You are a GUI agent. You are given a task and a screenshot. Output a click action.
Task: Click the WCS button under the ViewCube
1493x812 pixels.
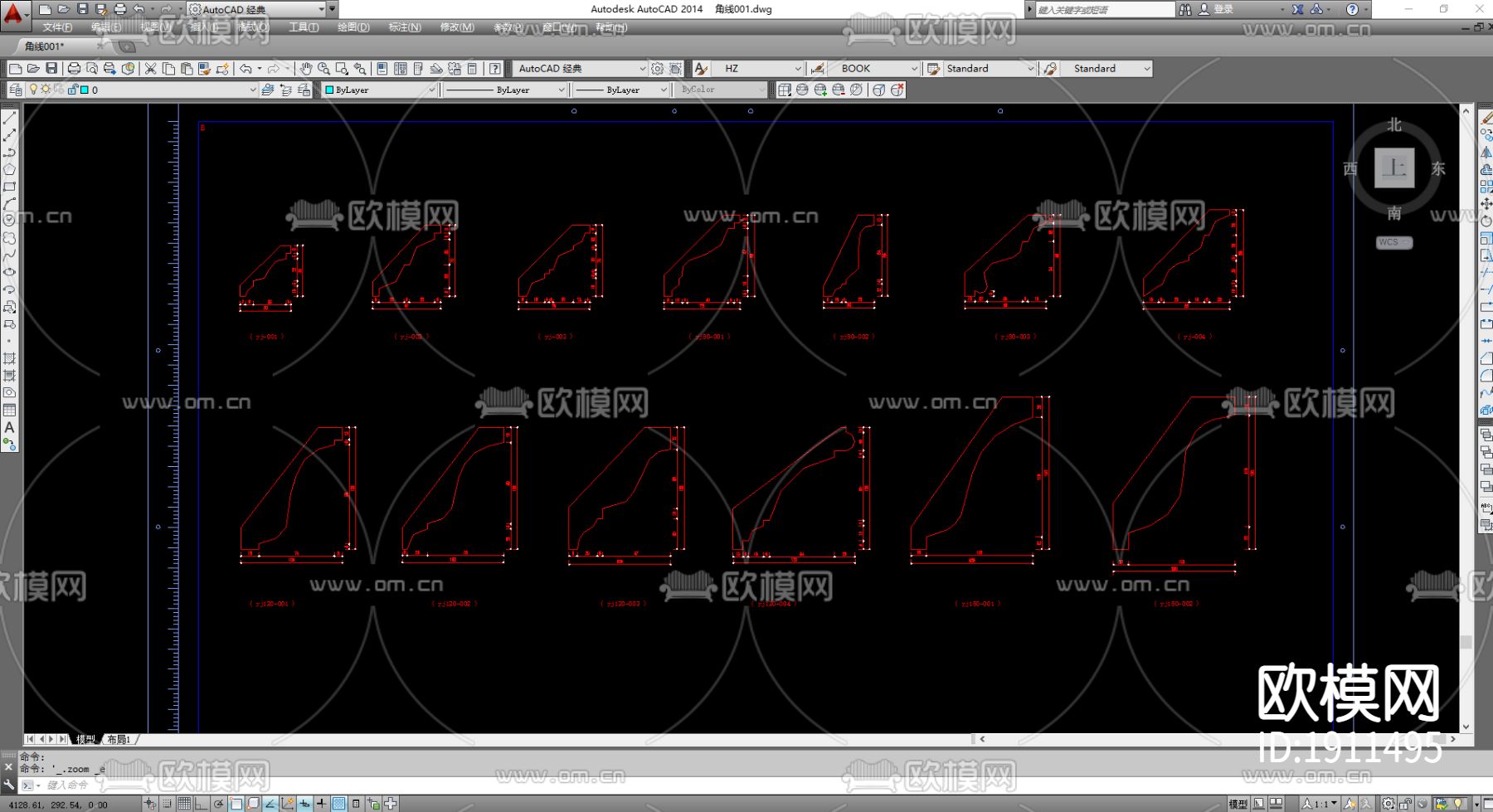(1393, 242)
